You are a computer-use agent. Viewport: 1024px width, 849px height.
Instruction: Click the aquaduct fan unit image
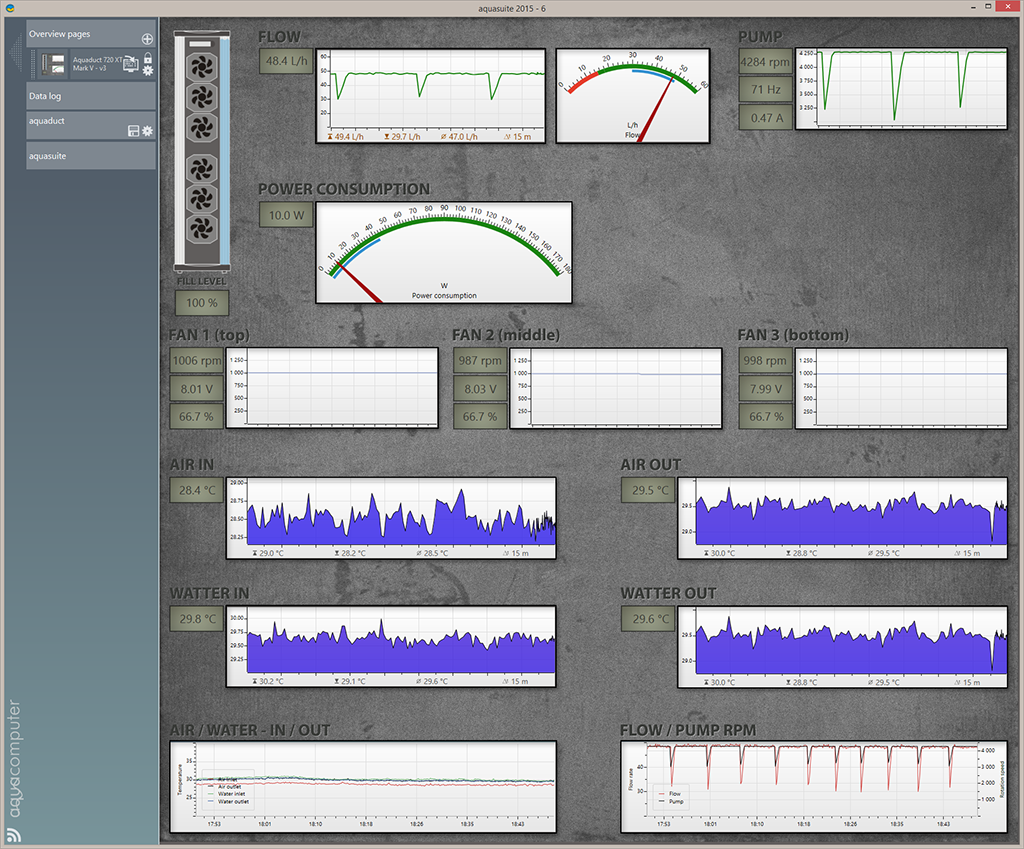[203, 150]
